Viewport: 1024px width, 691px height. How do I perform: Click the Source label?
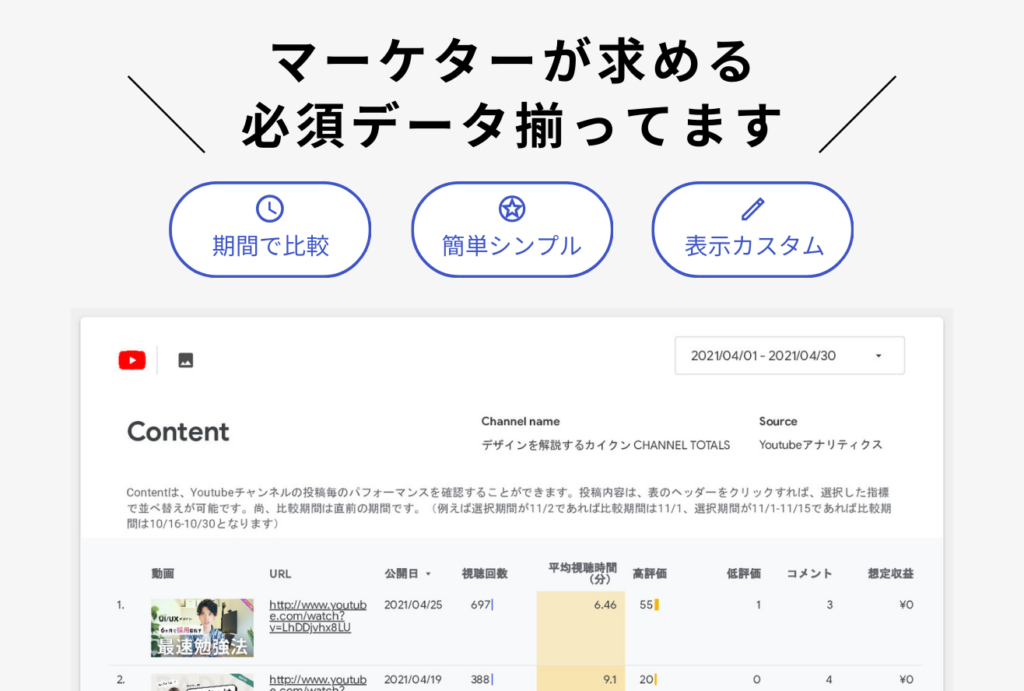coord(778,421)
